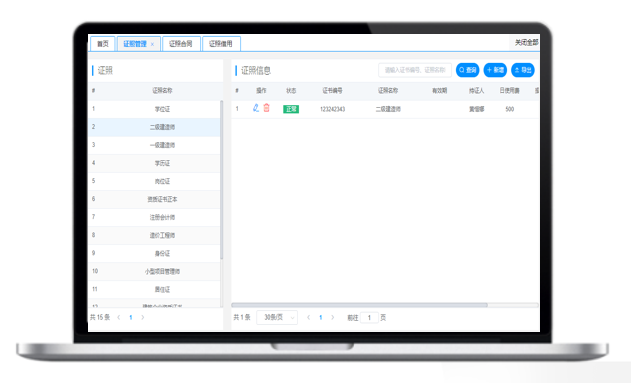The height and width of the screenshot is (383, 631).
Task: Close the 证照管理 tab with its x
Action: [153, 44]
